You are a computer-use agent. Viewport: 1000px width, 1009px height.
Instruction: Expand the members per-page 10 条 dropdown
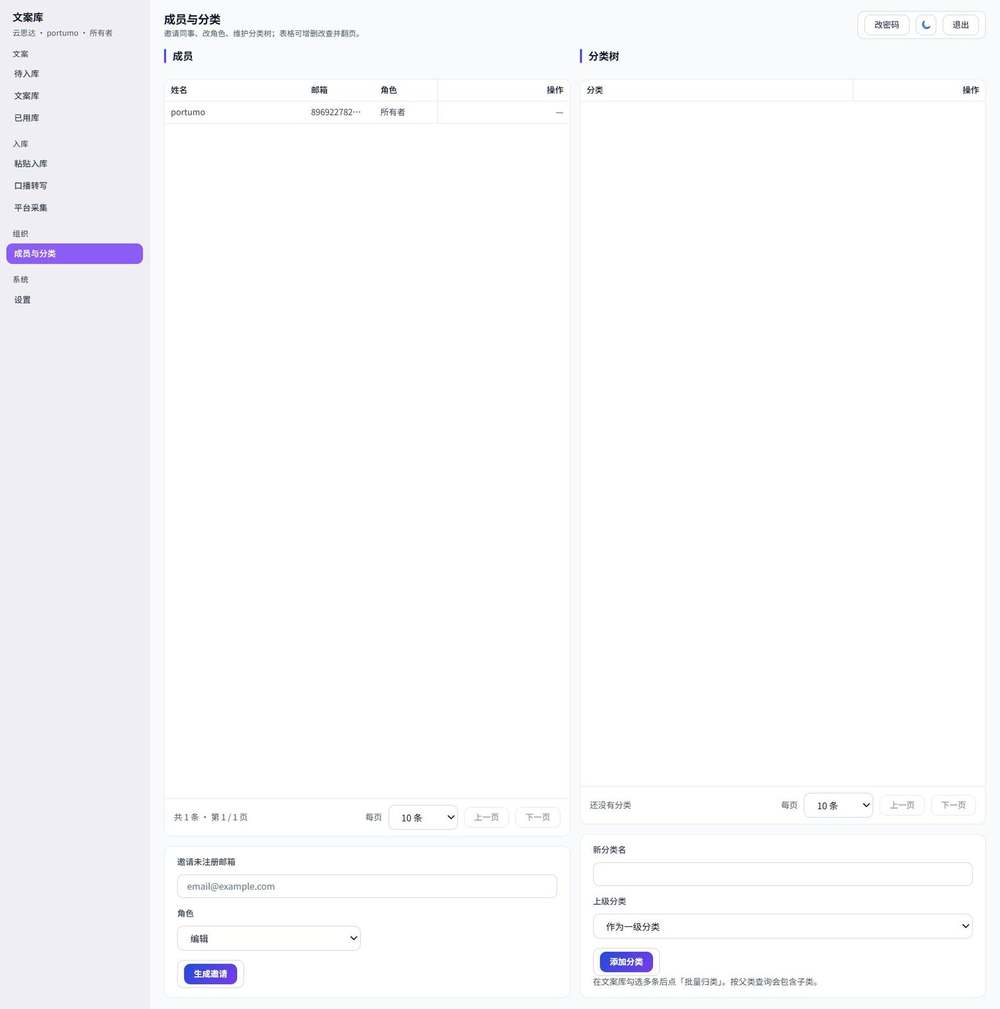(423, 817)
